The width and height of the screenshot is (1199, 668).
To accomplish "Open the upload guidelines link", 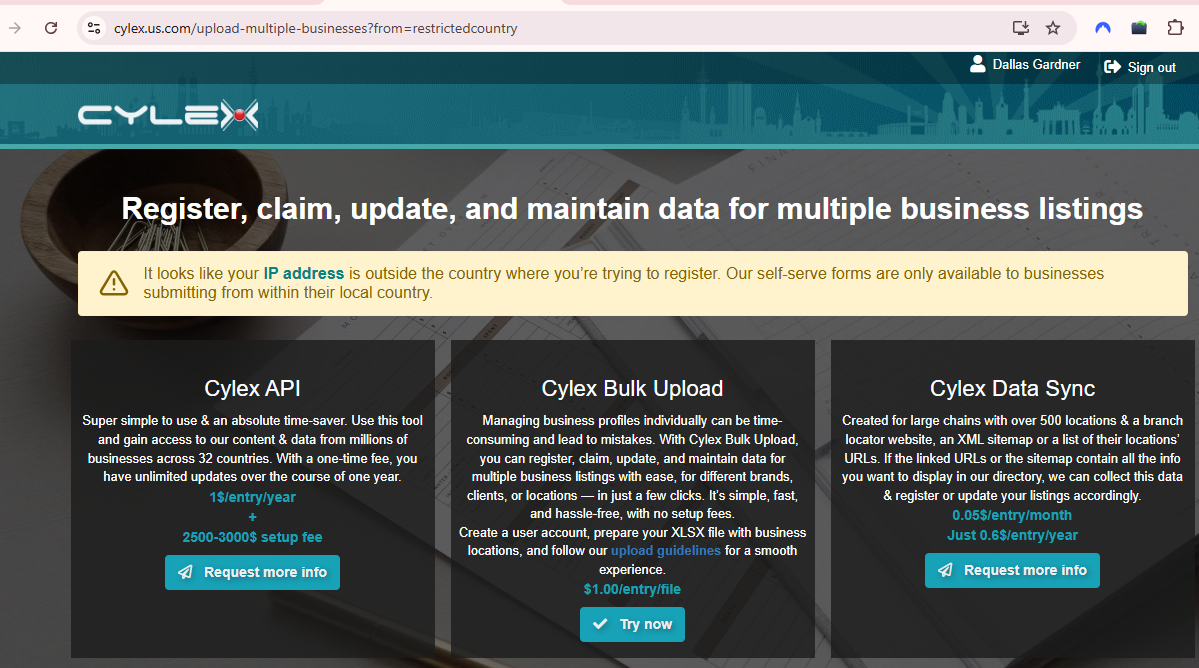I will tap(665, 550).
